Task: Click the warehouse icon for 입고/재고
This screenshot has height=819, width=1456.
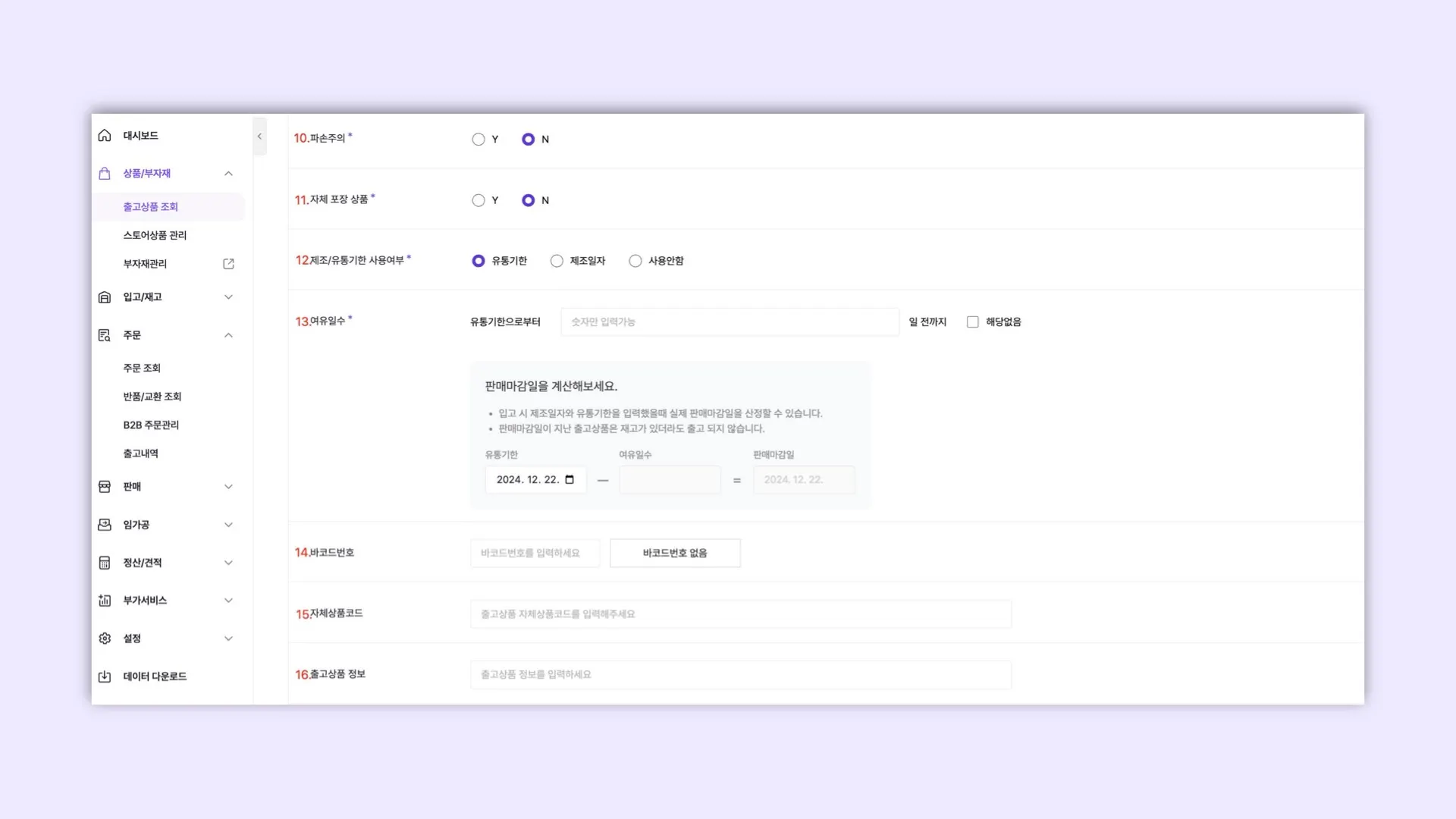Action: (105, 297)
